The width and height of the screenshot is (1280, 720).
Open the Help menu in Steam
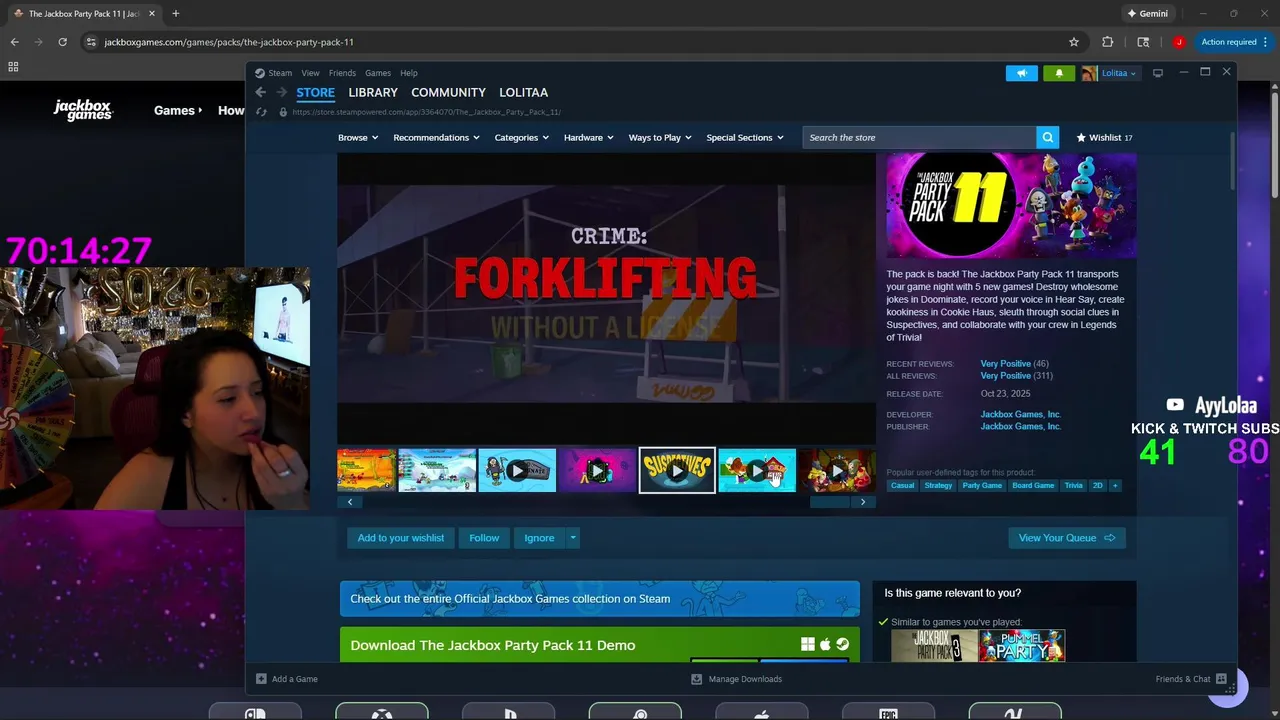[409, 73]
